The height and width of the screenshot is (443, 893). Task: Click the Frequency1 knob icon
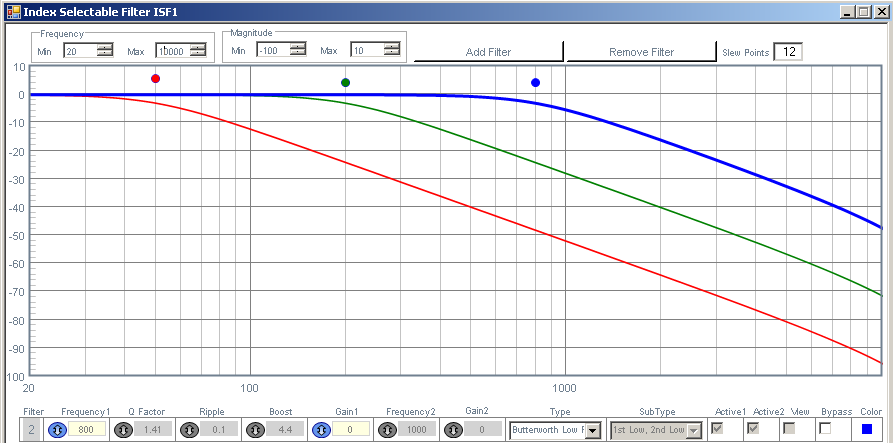point(57,430)
